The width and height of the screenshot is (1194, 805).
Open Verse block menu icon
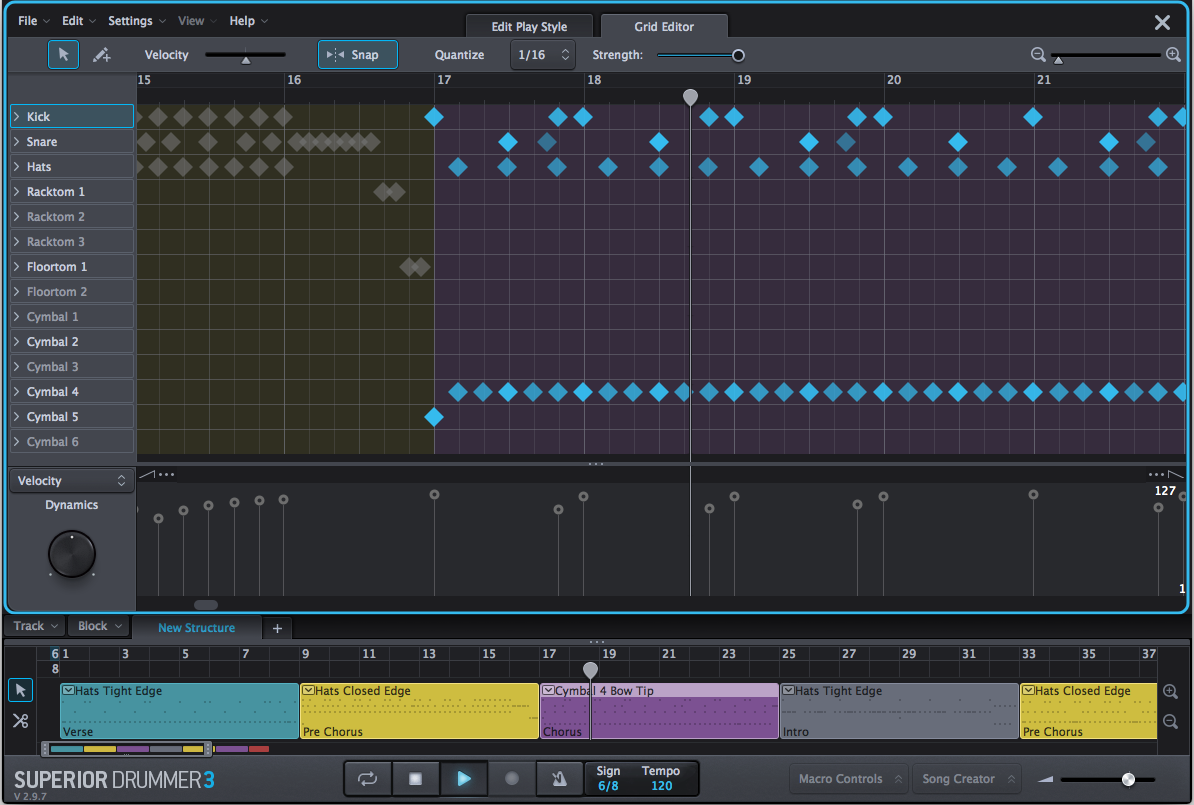coord(69,690)
